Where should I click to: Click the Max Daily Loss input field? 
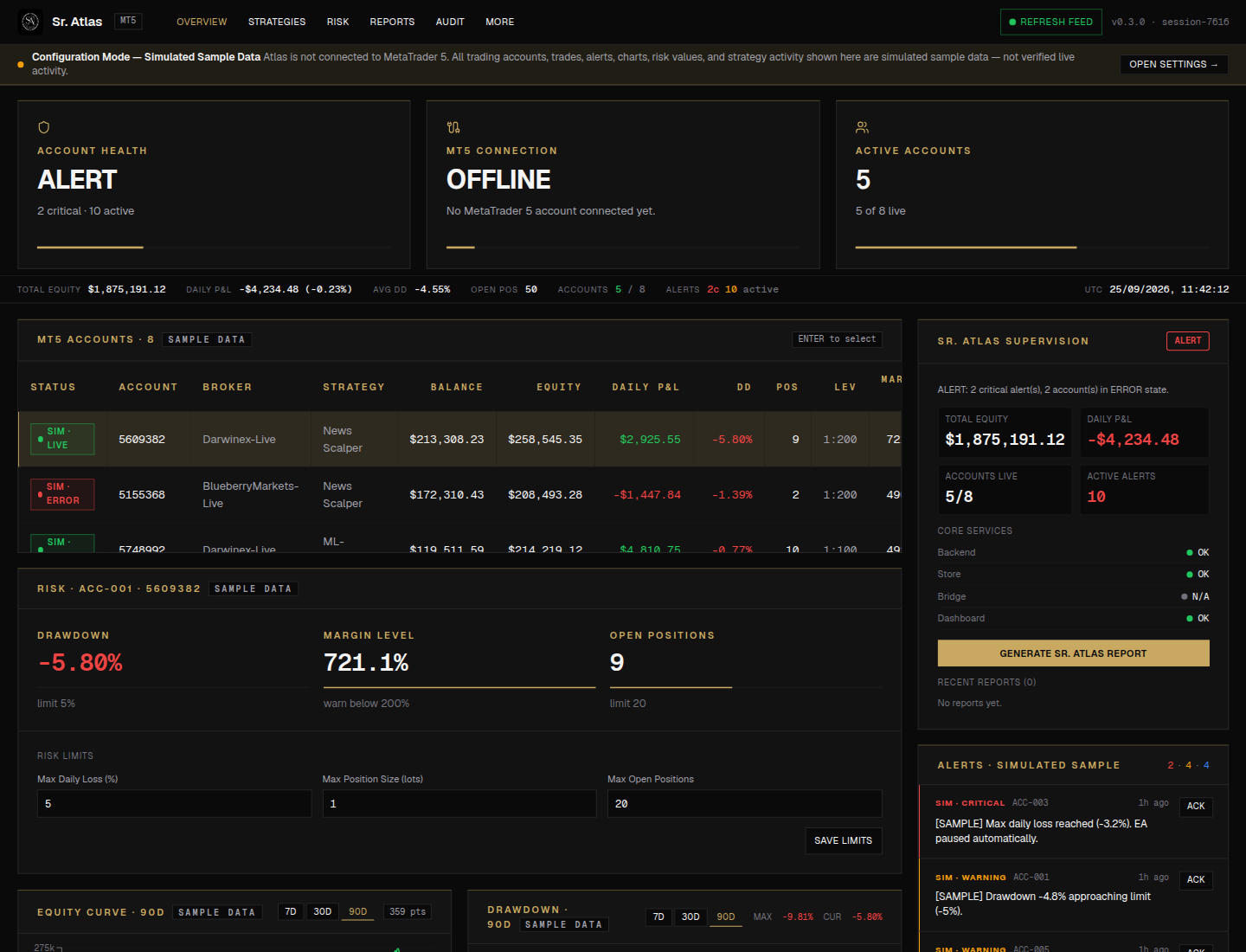pos(174,803)
